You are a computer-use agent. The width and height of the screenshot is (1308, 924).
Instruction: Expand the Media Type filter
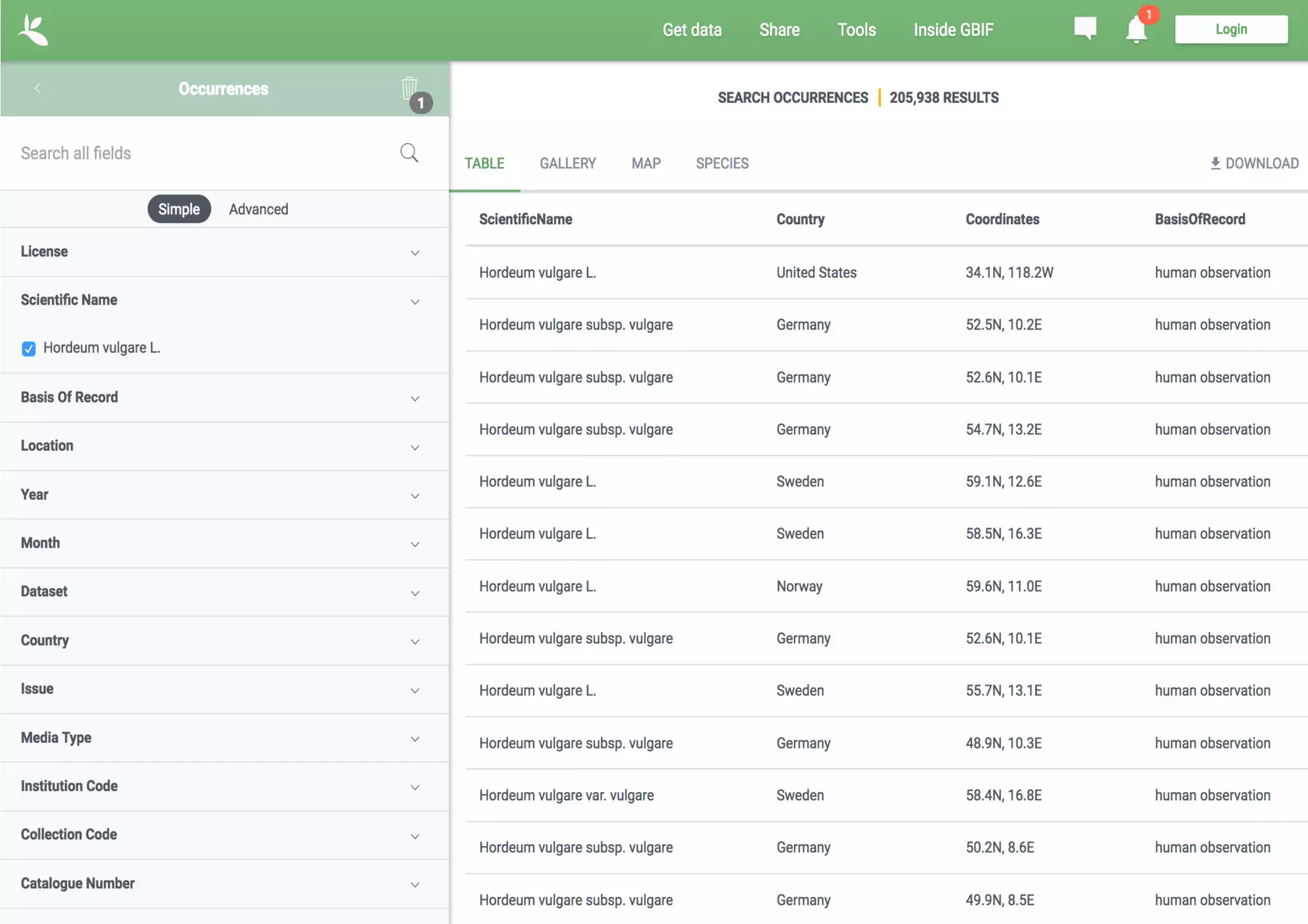[414, 738]
